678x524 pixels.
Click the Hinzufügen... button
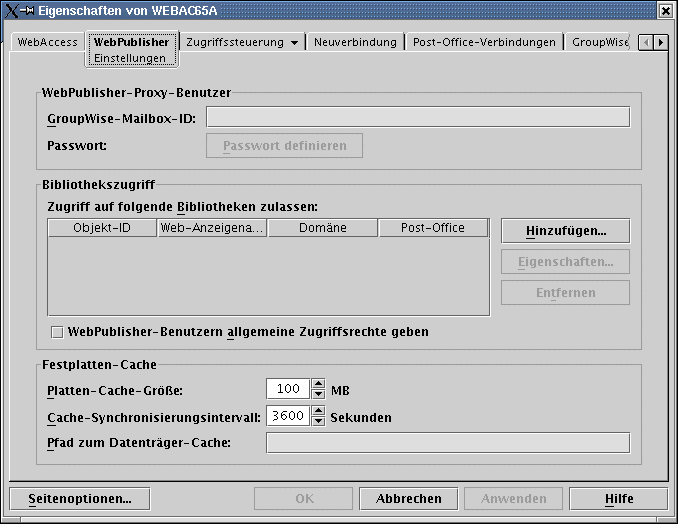coord(566,231)
